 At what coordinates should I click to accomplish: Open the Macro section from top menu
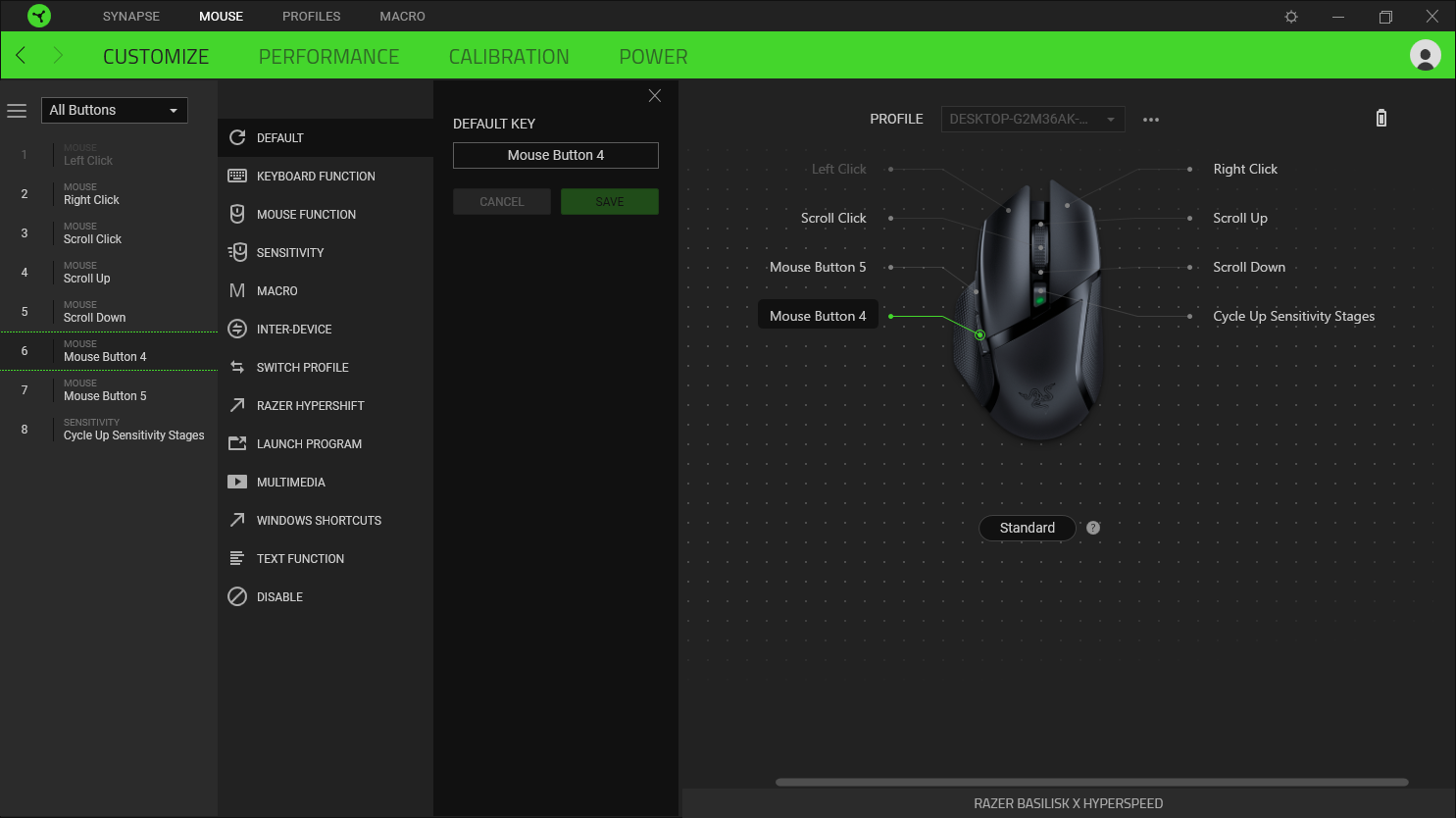(x=402, y=16)
